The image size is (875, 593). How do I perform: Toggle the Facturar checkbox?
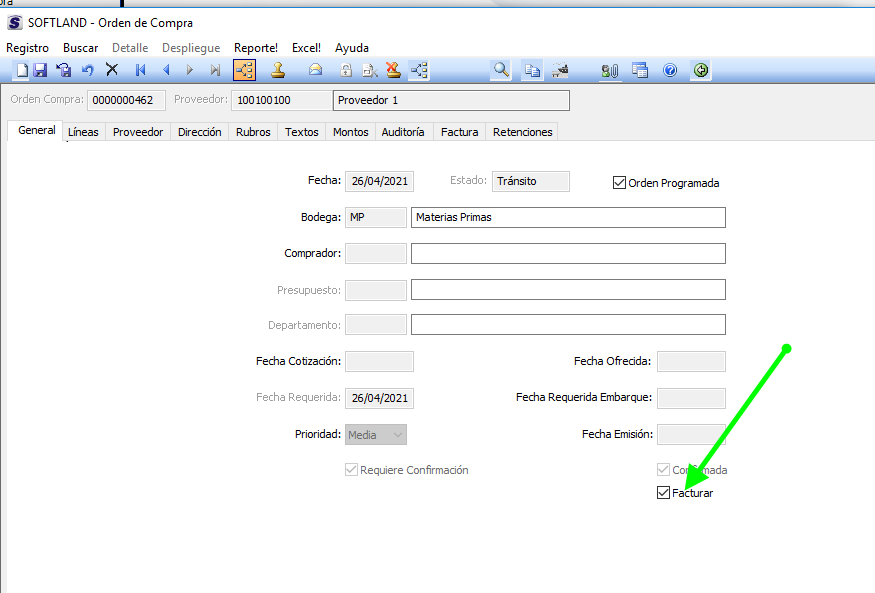(664, 493)
